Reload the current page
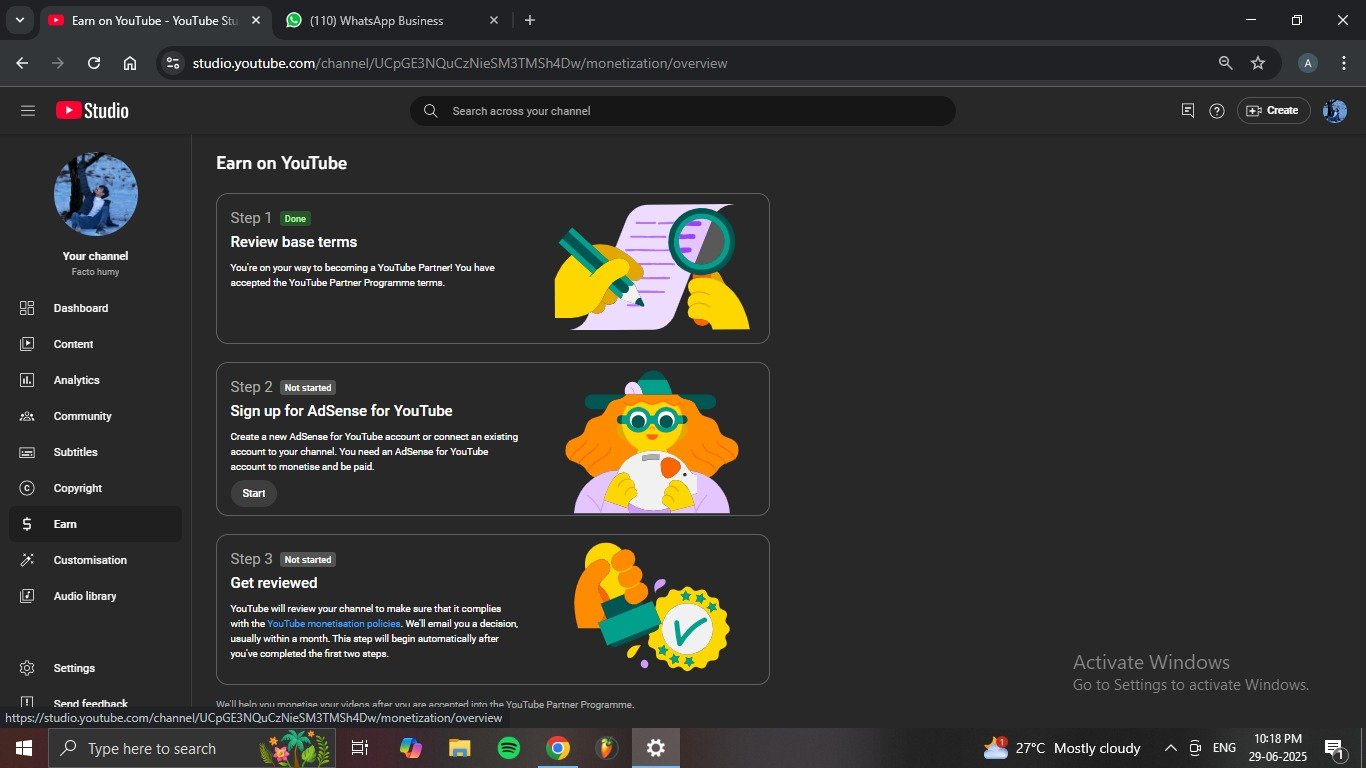 pyautogui.click(x=94, y=63)
